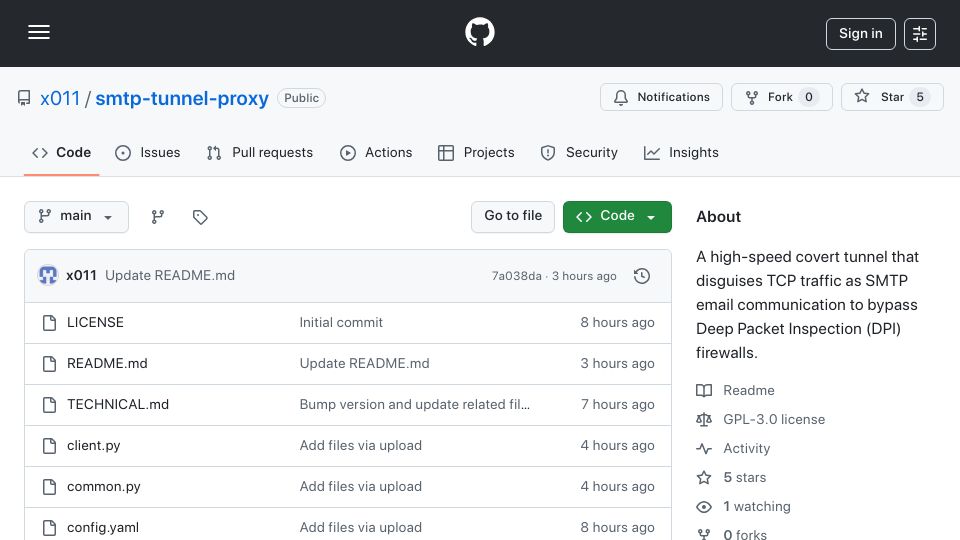This screenshot has width=960, height=540.
Task: Open common.py's Add files via upload commit
Action: [x=361, y=487]
